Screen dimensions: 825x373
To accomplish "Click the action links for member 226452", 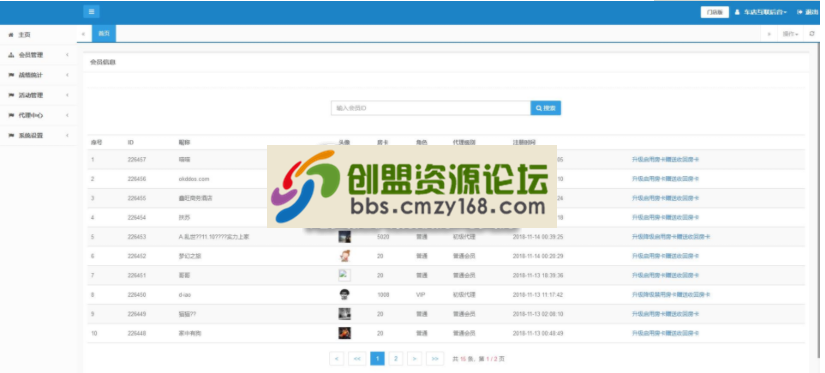I will tap(666, 256).
